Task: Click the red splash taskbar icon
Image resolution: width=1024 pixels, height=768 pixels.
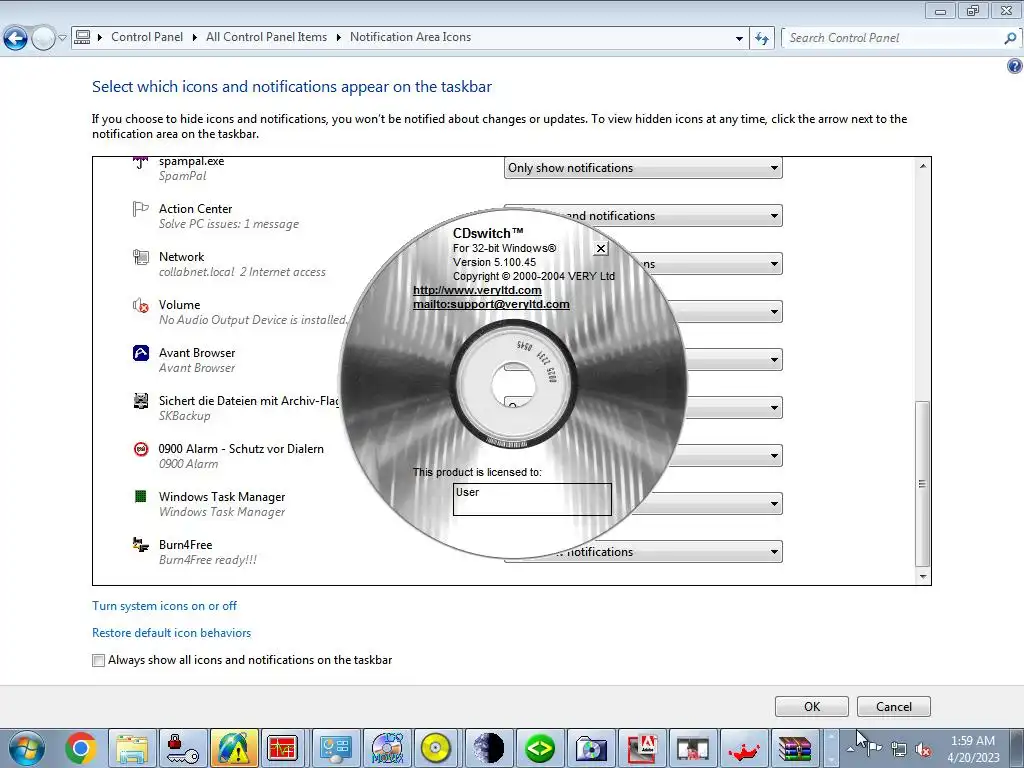Action: [743, 748]
